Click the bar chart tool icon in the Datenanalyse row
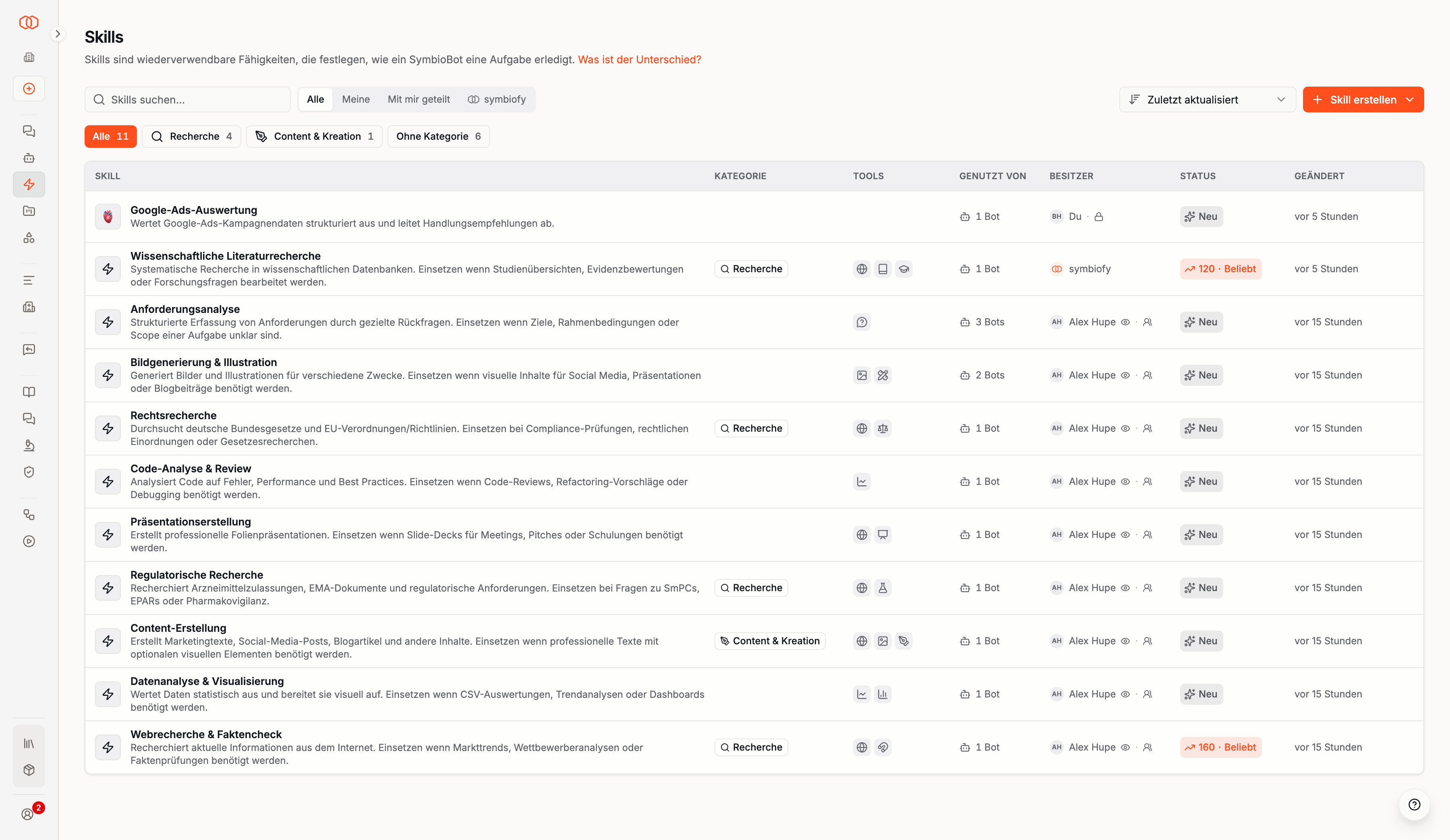This screenshot has height=840, width=1450. pos(882,694)
